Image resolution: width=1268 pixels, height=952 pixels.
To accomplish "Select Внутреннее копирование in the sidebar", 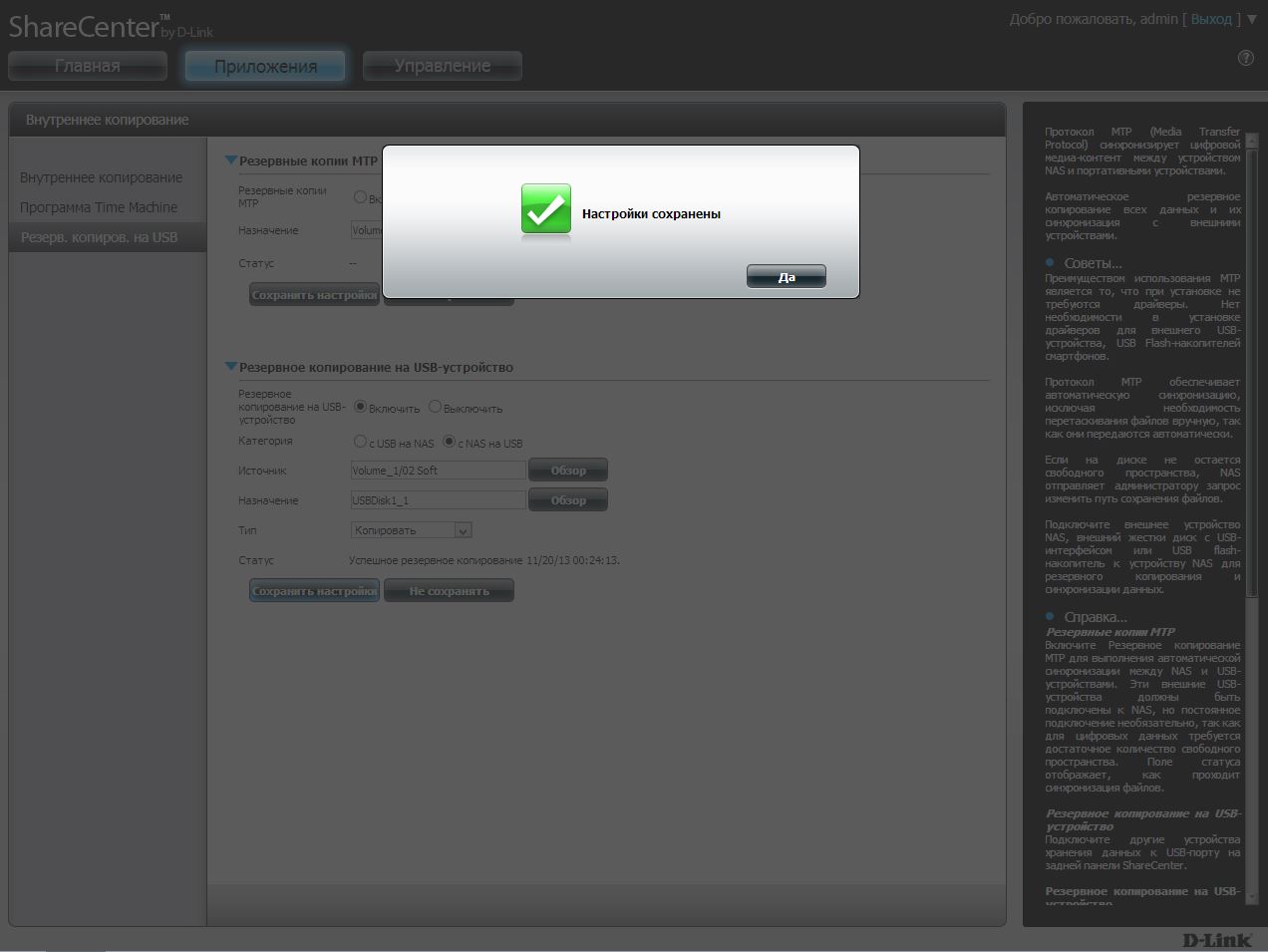I will pyautogui.click(x=101, y=177).
